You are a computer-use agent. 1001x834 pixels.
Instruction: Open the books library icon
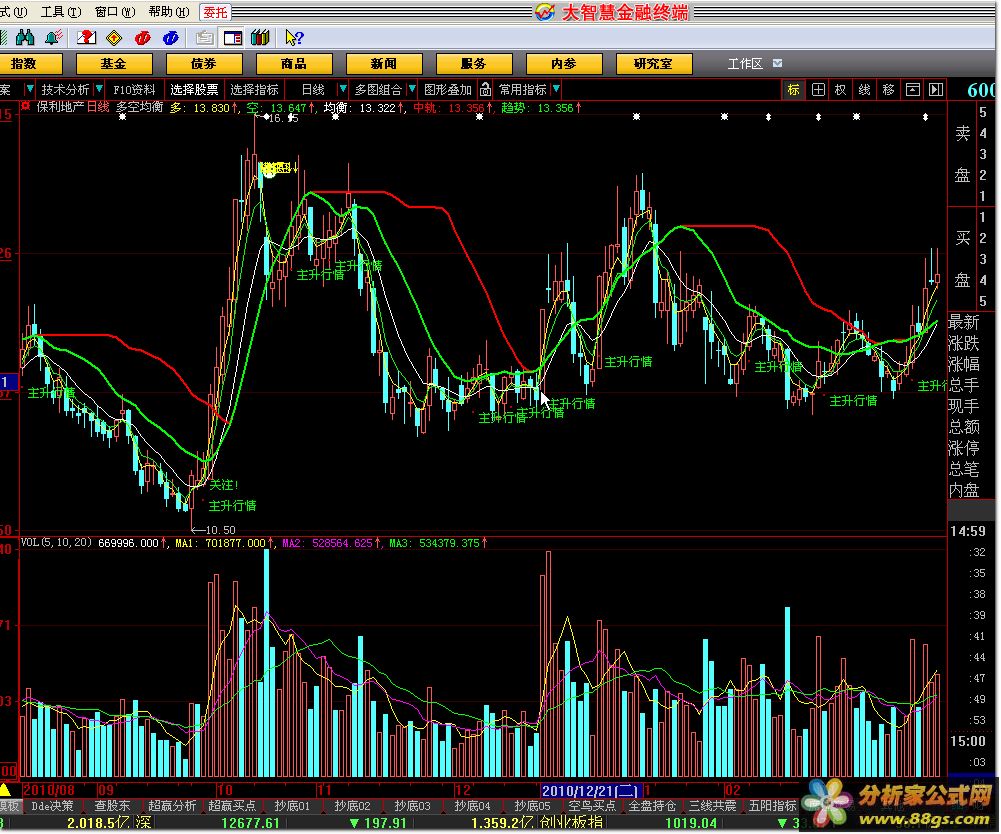pos(260,38)
